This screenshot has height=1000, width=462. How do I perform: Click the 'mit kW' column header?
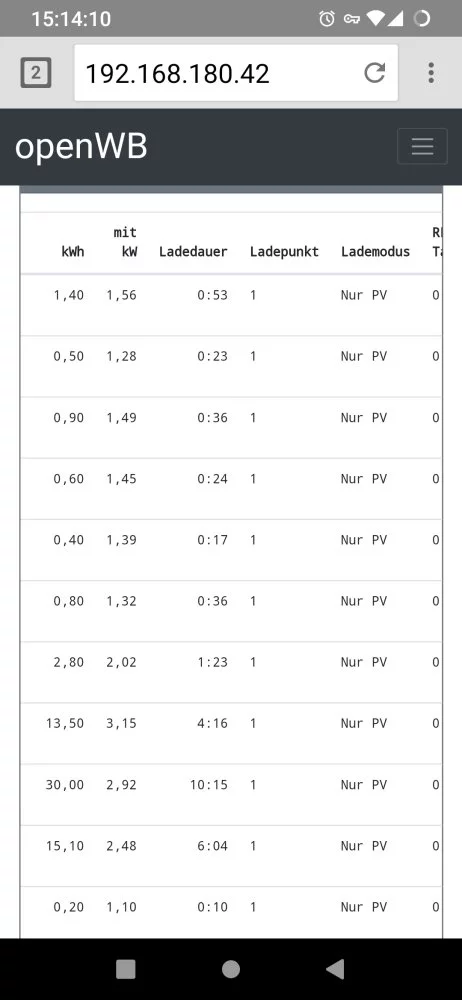(126, 242)
